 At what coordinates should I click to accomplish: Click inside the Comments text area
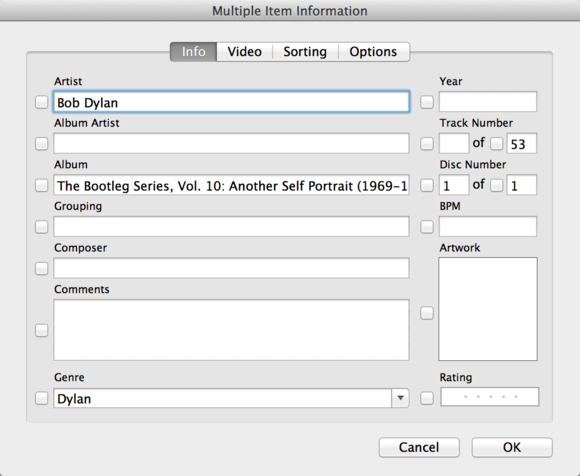click(x=232, y=330)
